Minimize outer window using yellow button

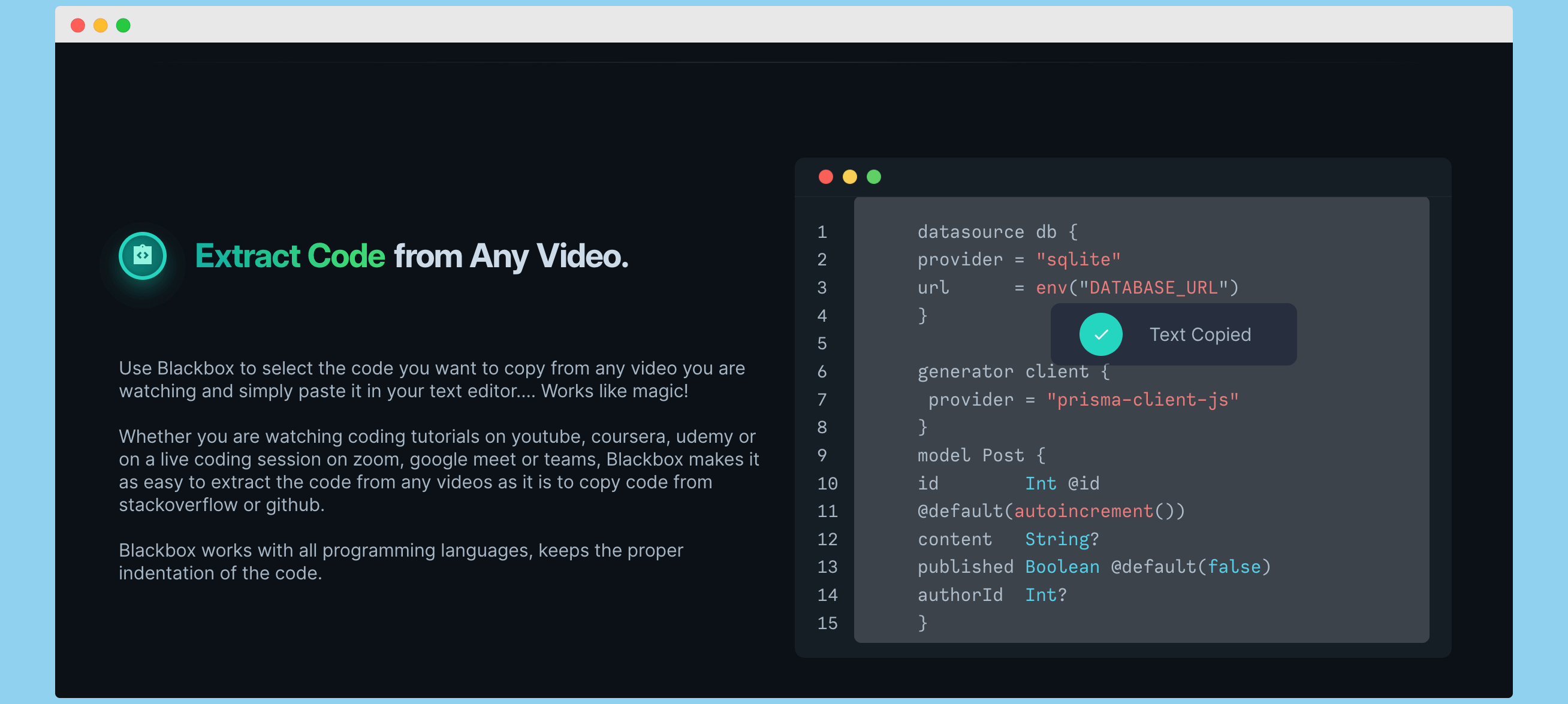click(x=101, y=25)
